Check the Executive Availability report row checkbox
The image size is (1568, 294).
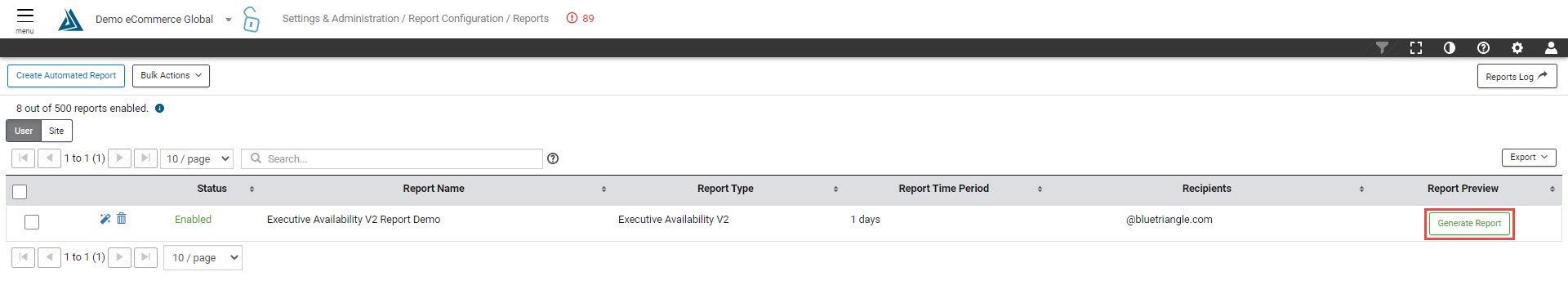[x=32, y=222]
